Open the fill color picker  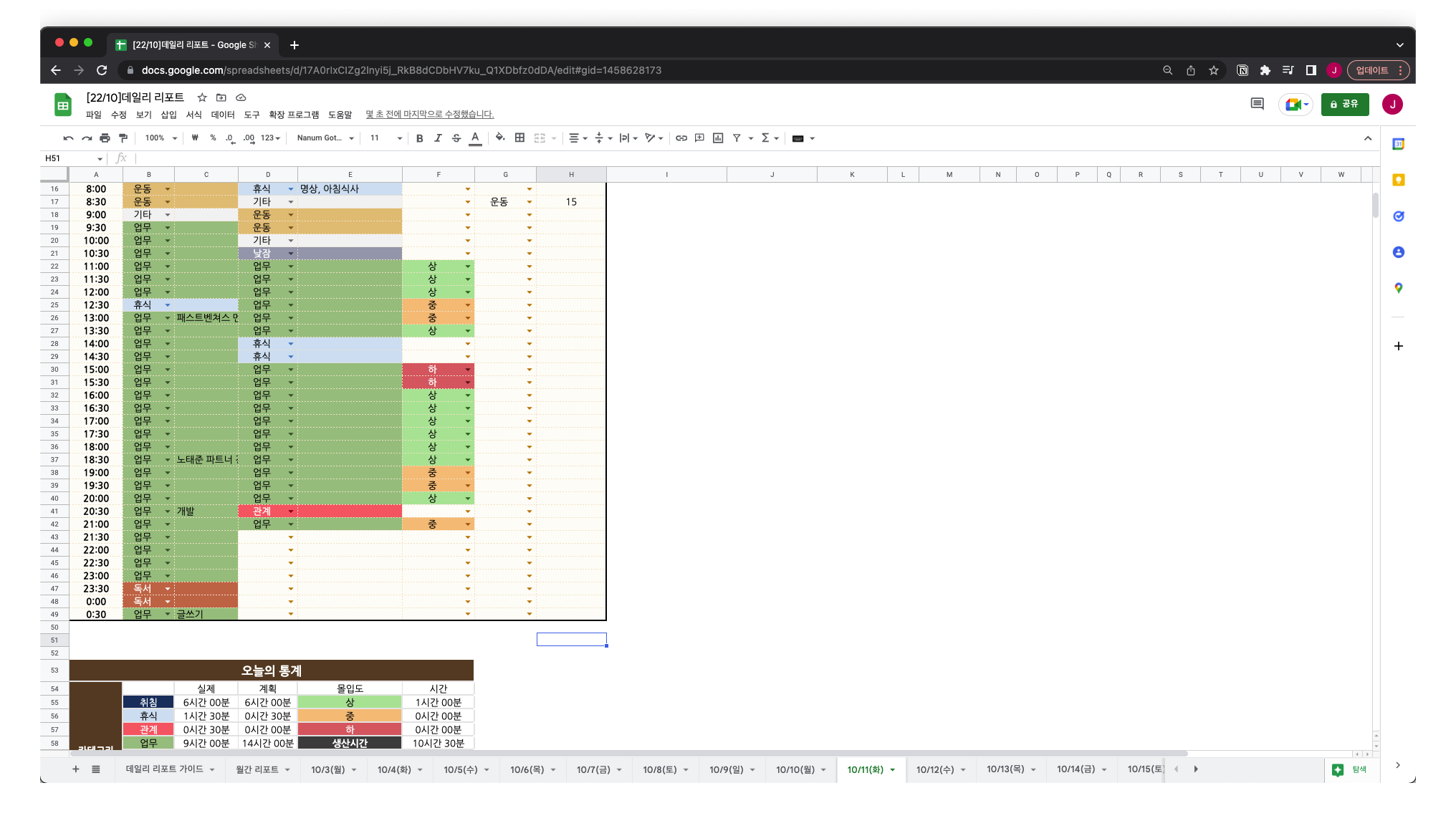(500, 138)
